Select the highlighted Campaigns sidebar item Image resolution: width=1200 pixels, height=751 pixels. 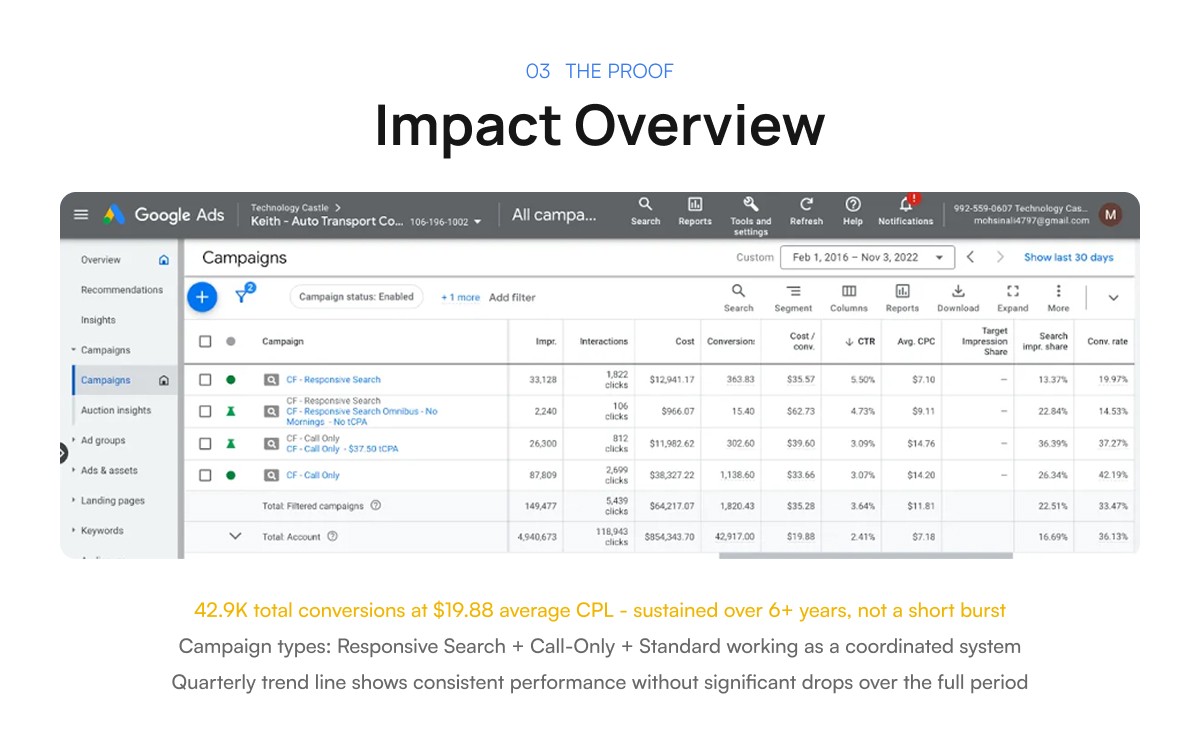125,380
